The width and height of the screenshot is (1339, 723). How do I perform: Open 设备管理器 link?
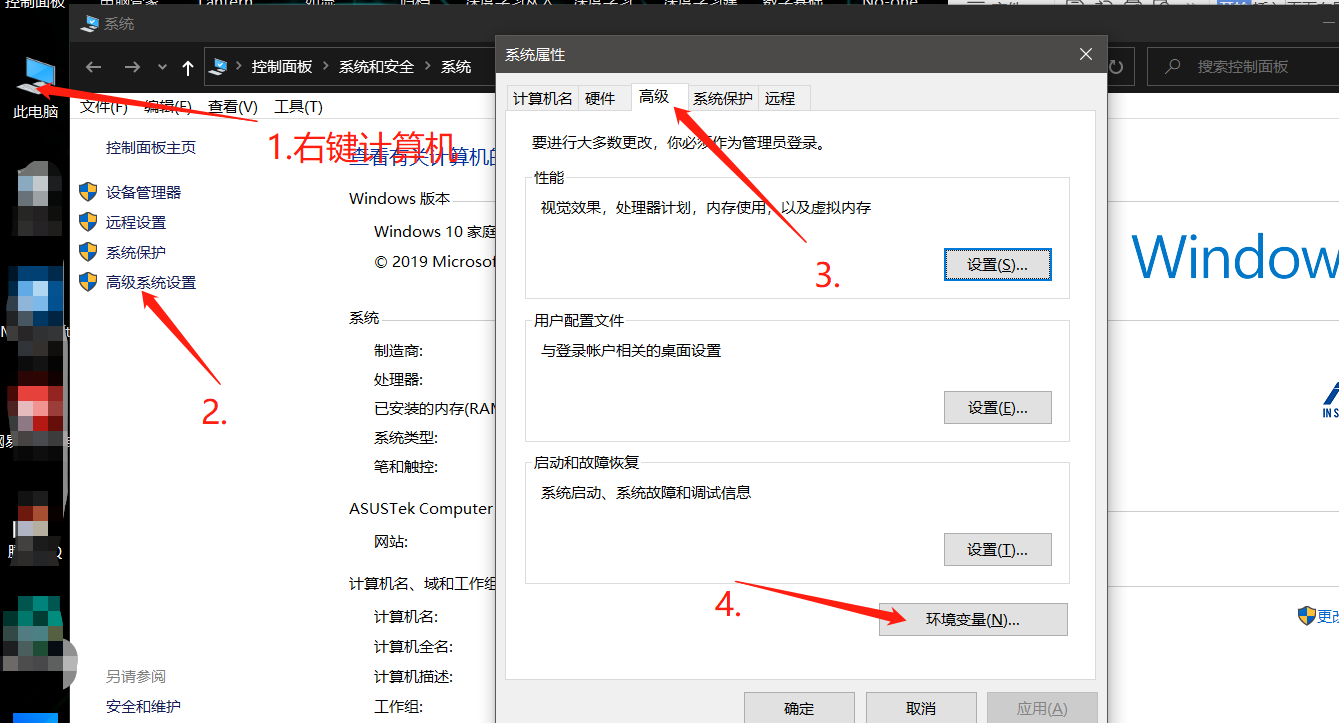coord(144,193)
